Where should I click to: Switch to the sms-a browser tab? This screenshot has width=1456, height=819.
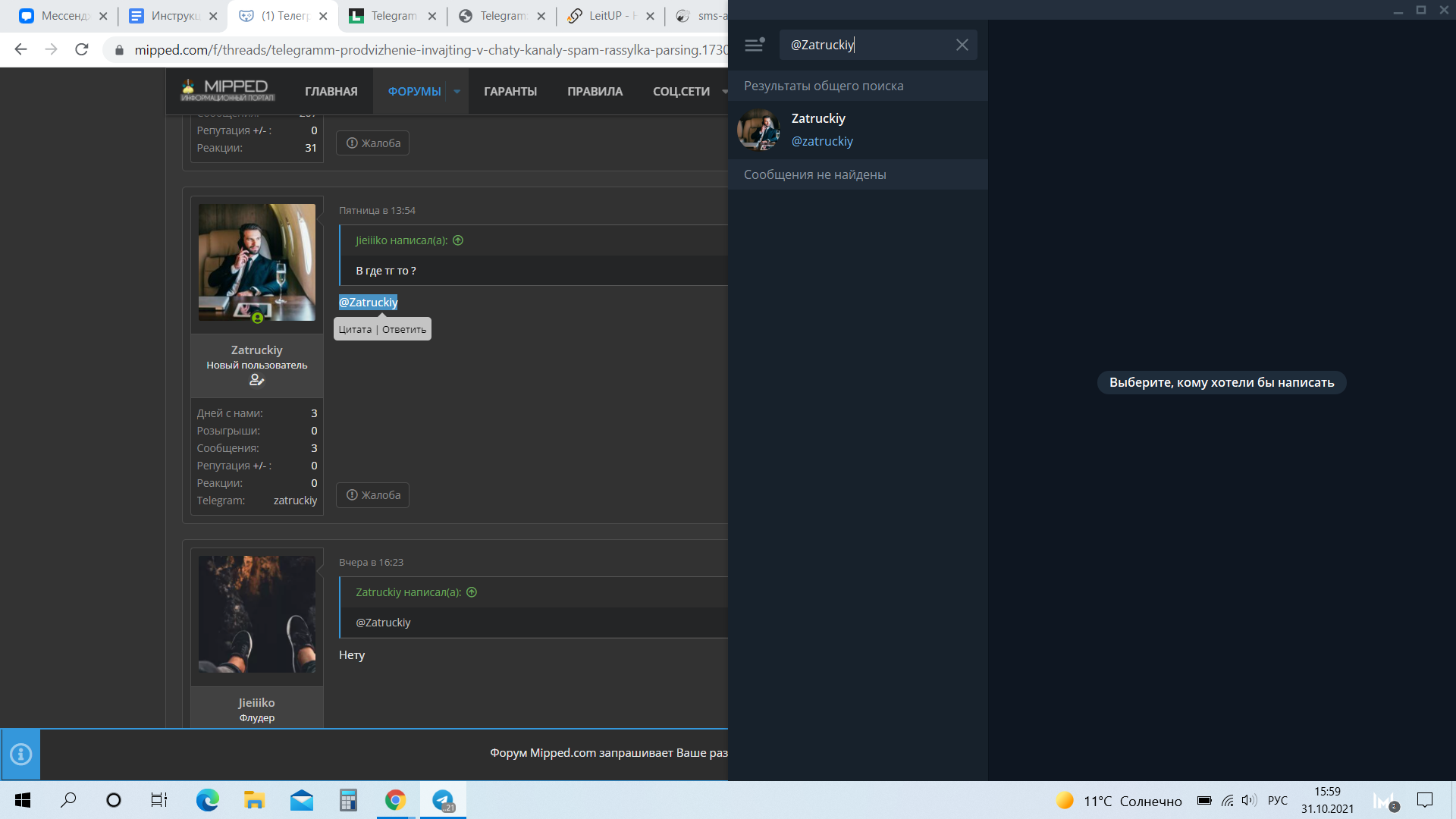click(701, 16)
